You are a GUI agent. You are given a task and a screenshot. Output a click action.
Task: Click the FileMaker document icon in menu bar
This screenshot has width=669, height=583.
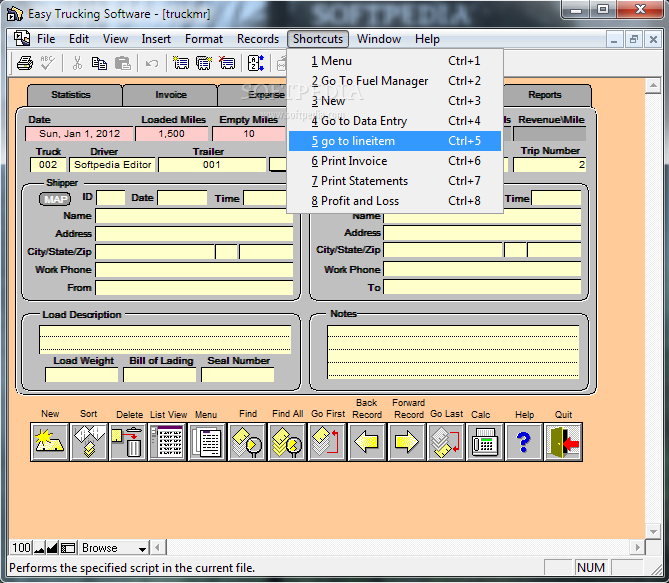(22, 39)
